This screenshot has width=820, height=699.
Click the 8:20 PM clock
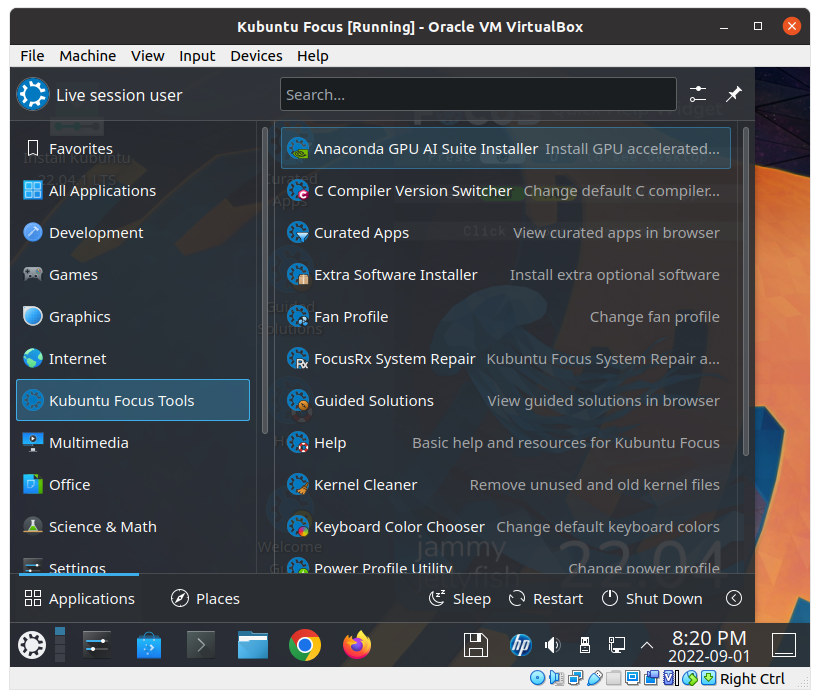(x=709, y=646)
